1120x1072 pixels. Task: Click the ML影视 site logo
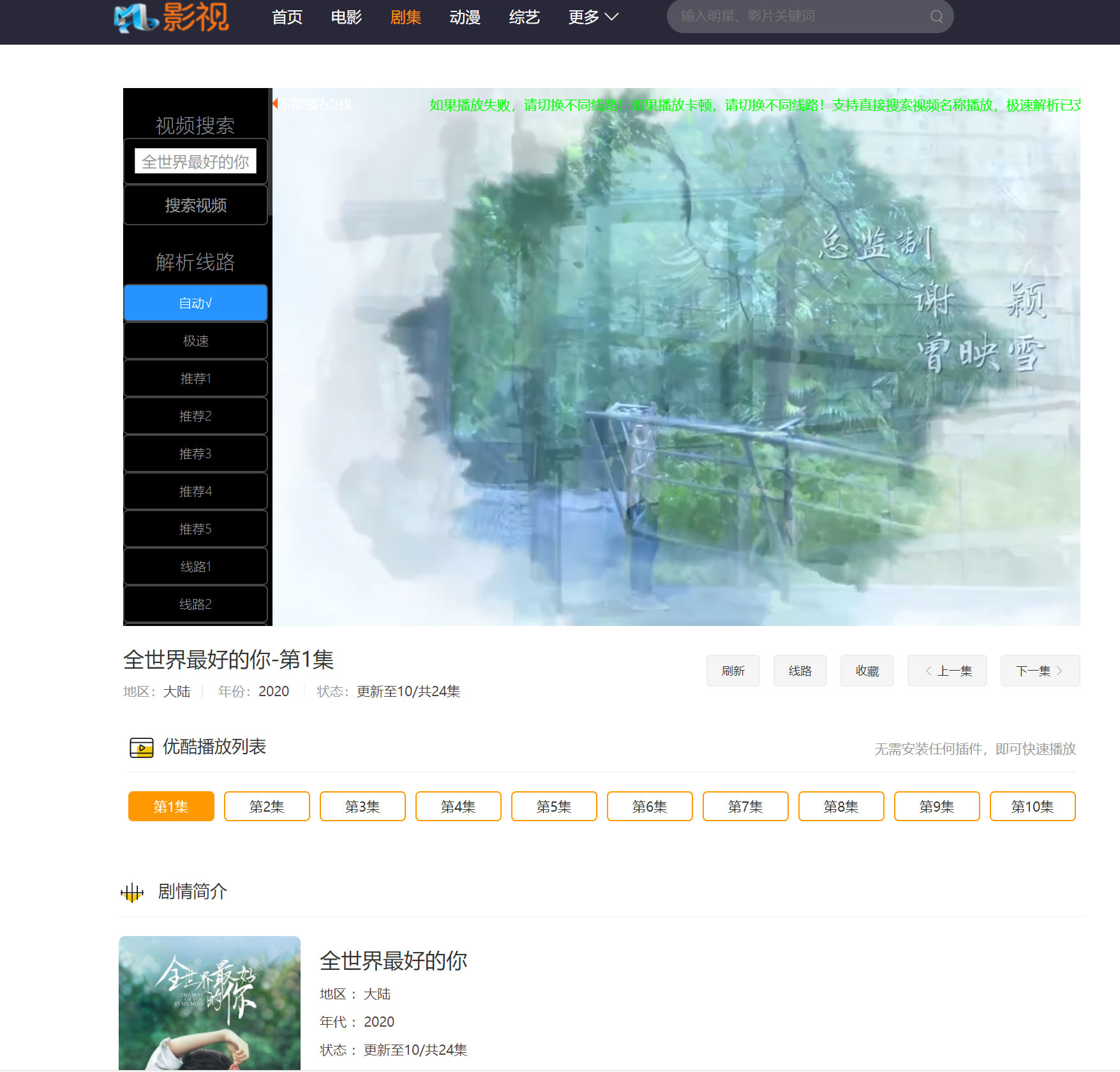pyautogui.click(x=168, y=19)
